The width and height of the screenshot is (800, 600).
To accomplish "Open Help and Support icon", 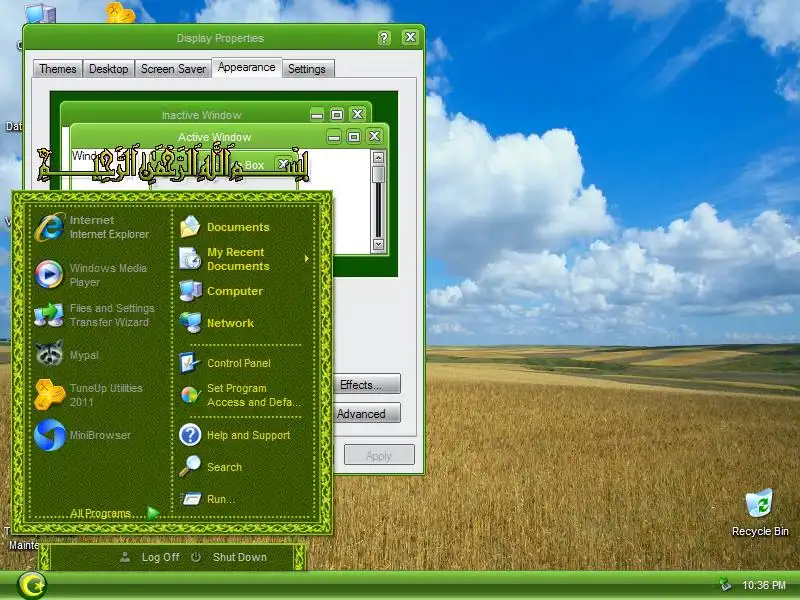I will tap(190, 435).
